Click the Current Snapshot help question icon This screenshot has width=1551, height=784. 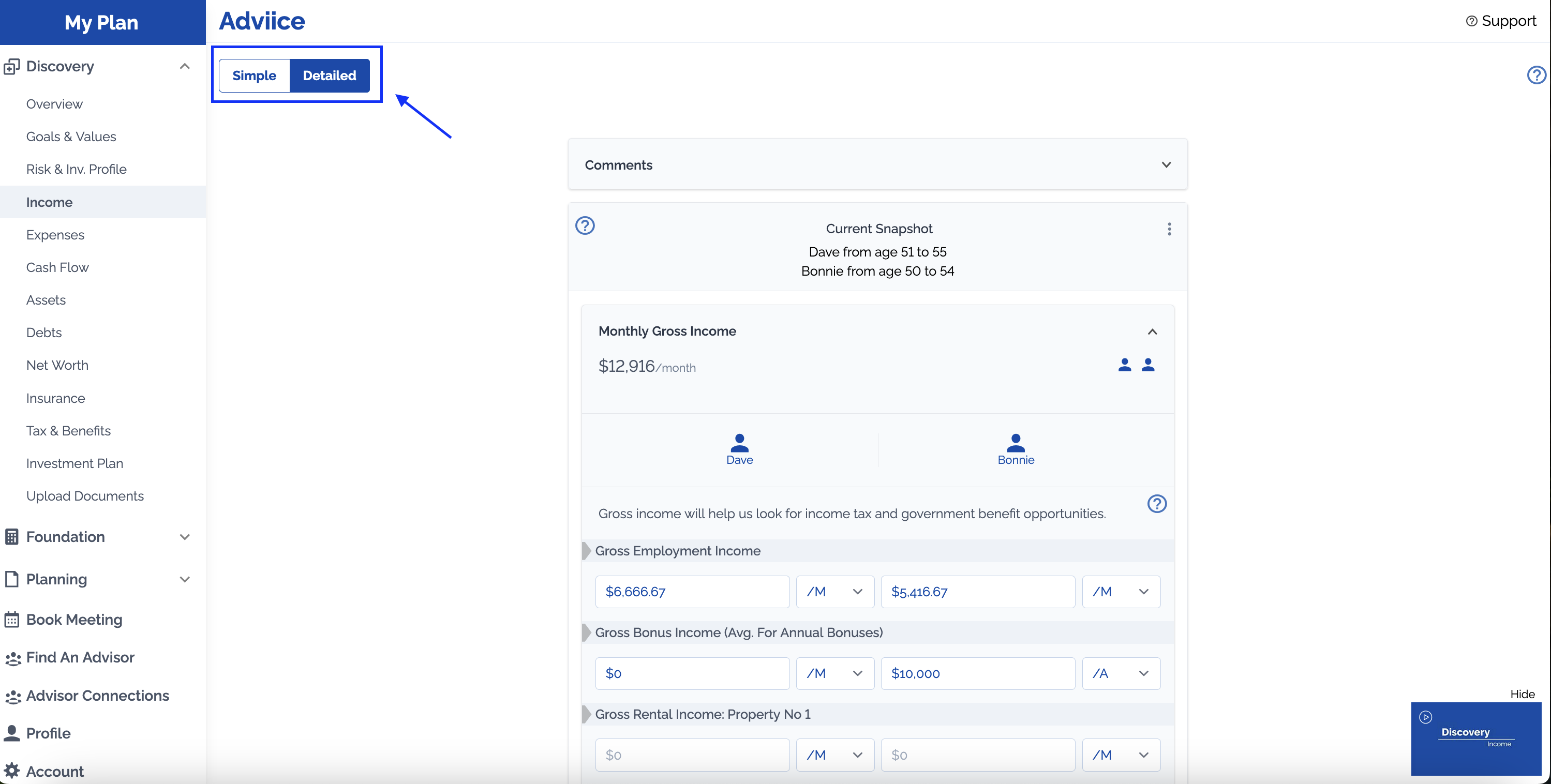click(585, 225)
